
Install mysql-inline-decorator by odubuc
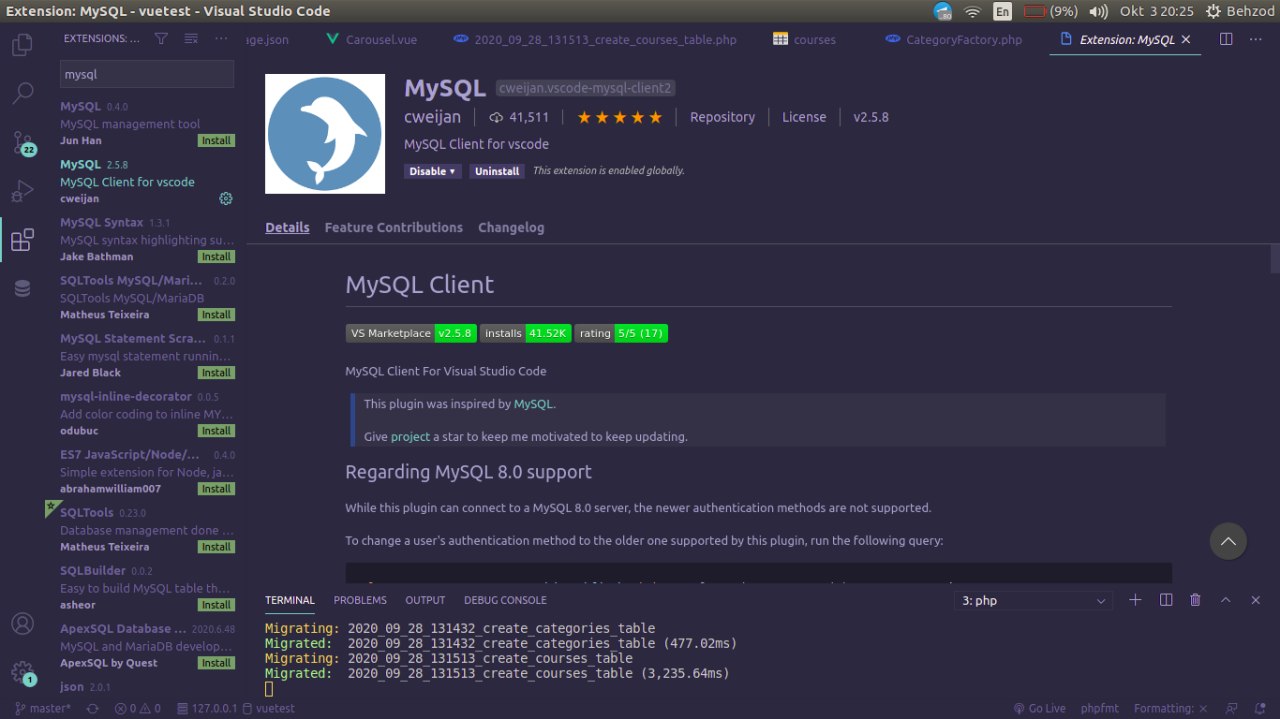click(216, 431)
